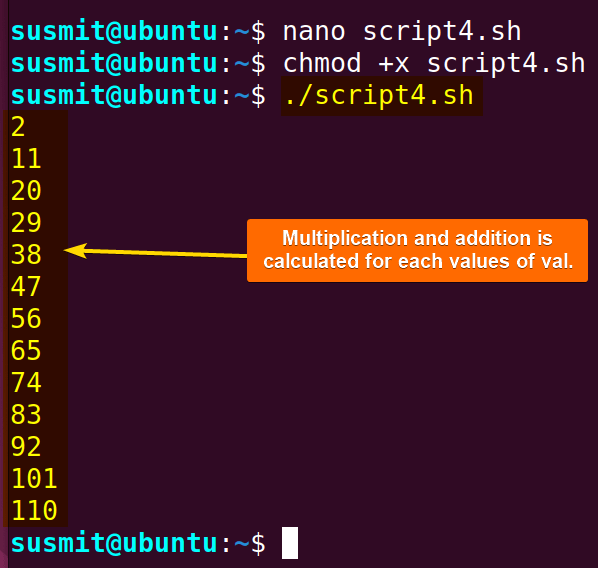Click the output value 38
The width and height of the screenshot is (598, 568).
(x=26, y=254)
